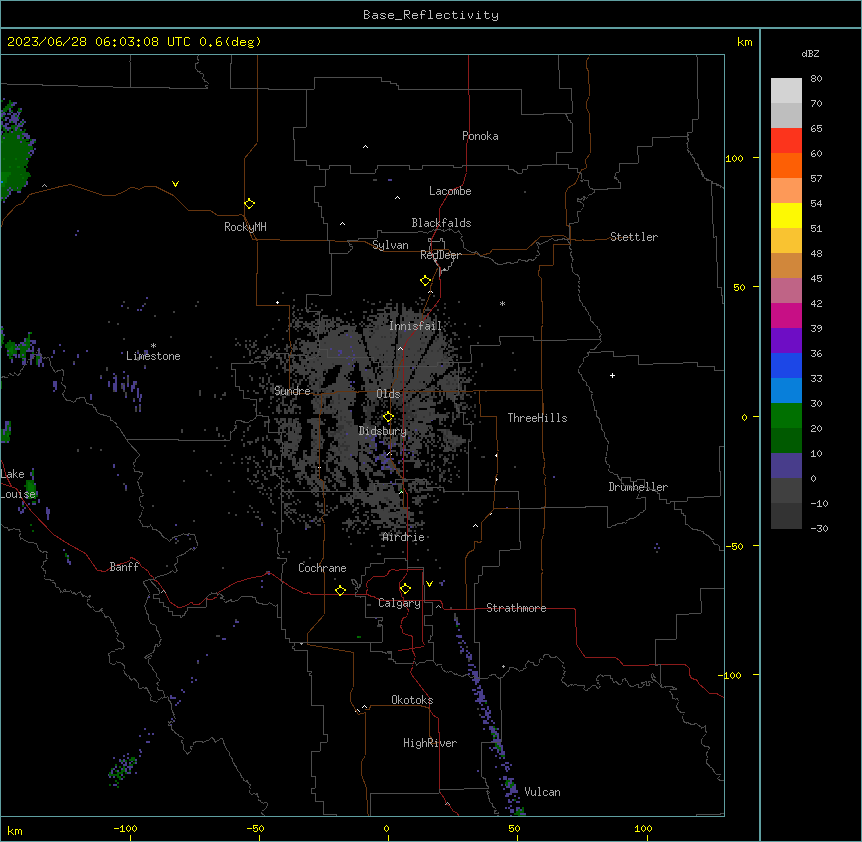
Task: Click the RockyMH town label
Action: coord(245,226)
